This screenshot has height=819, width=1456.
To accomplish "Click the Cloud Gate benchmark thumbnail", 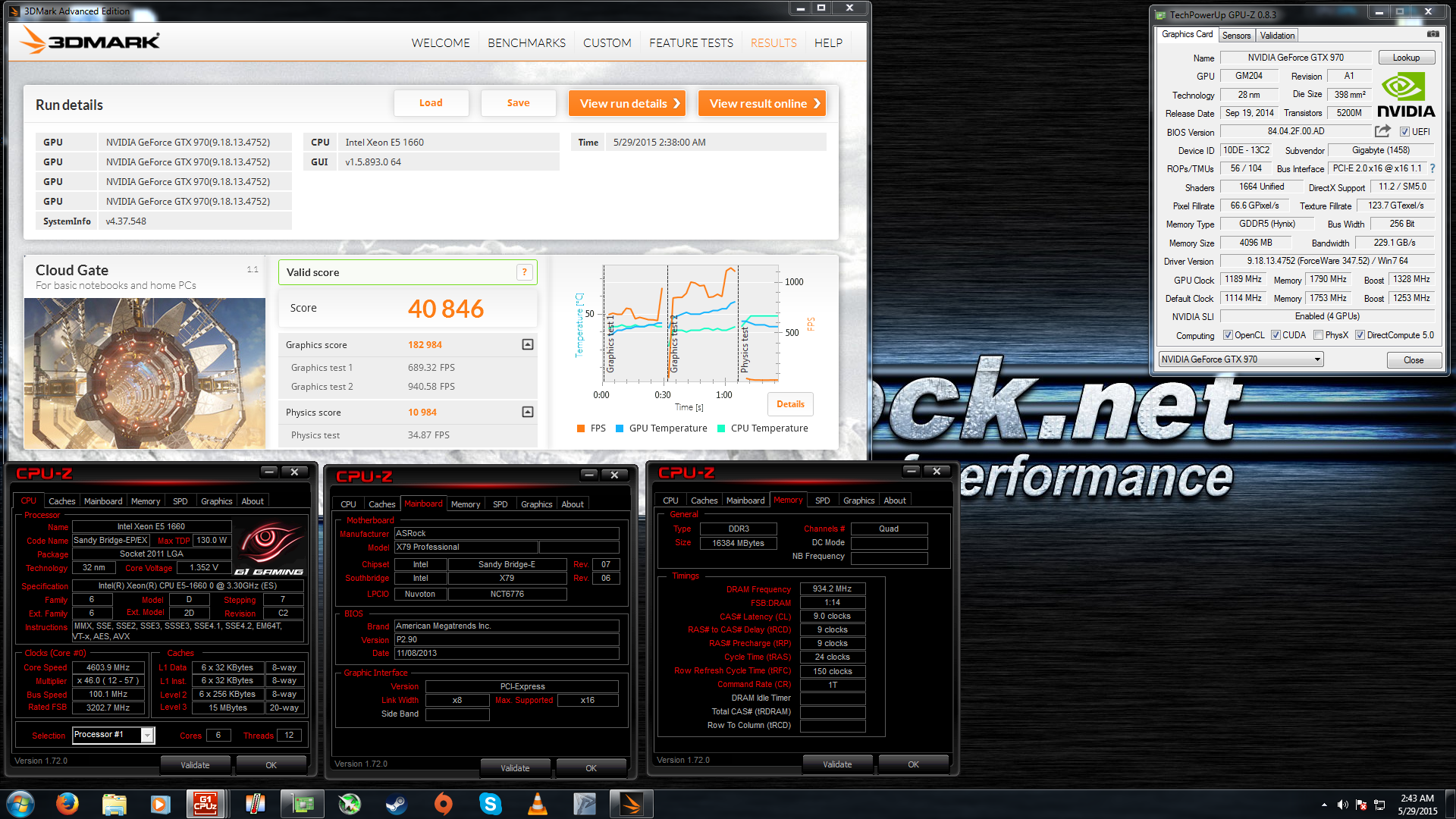I will (x=144, y=373).
